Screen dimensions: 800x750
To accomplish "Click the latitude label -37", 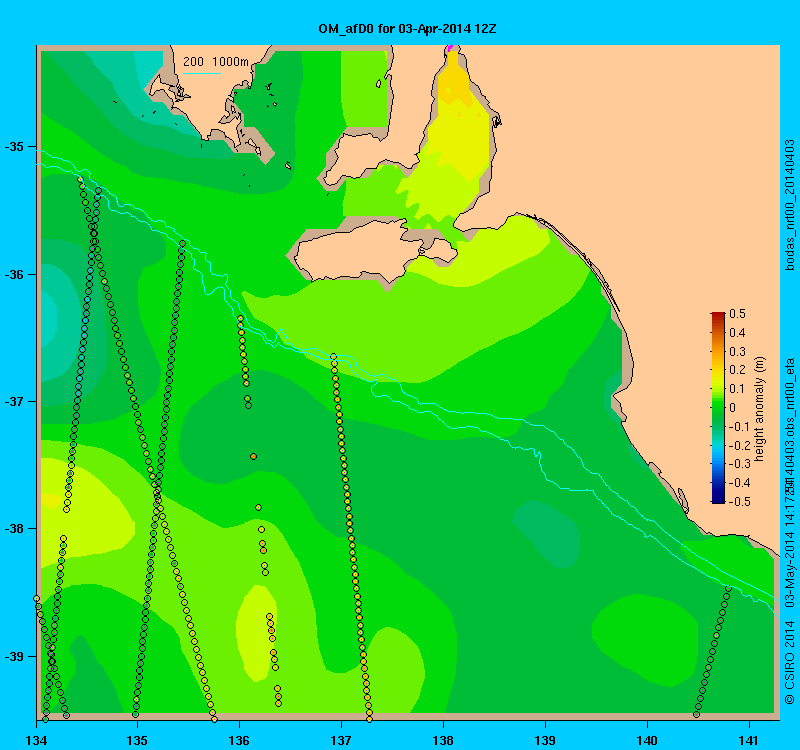I will [x=14, y=402].
